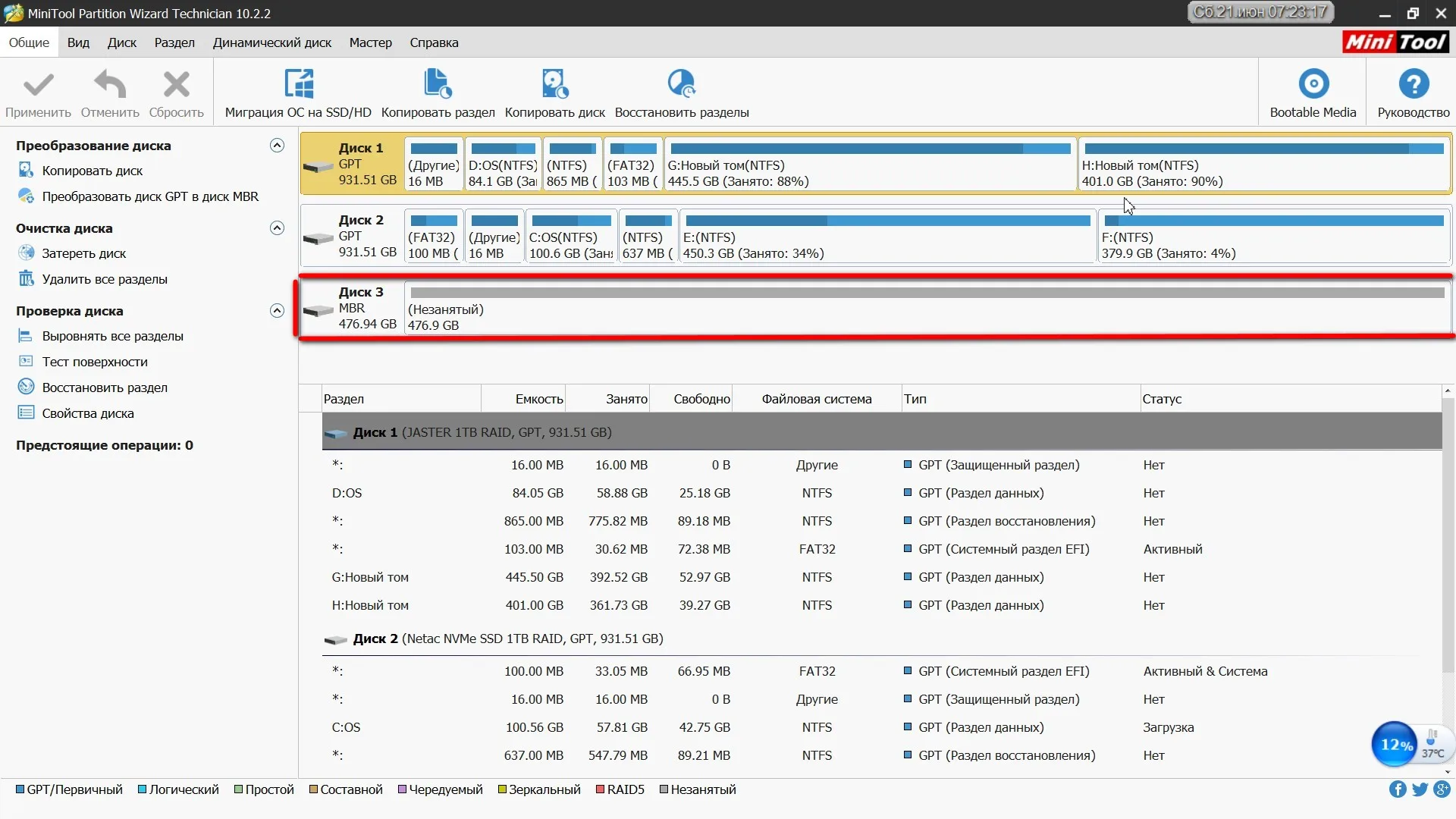Click the Копировать диск toolbar icon
Image resolution: width=1456 pixels, height=819 pixels.
(554, 84)
